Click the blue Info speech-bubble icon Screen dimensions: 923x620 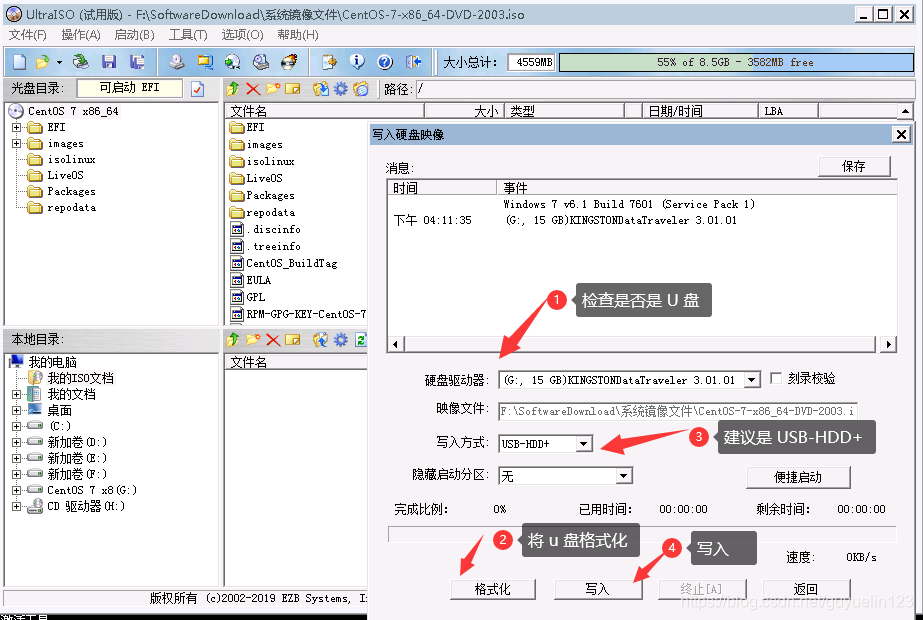357,62
